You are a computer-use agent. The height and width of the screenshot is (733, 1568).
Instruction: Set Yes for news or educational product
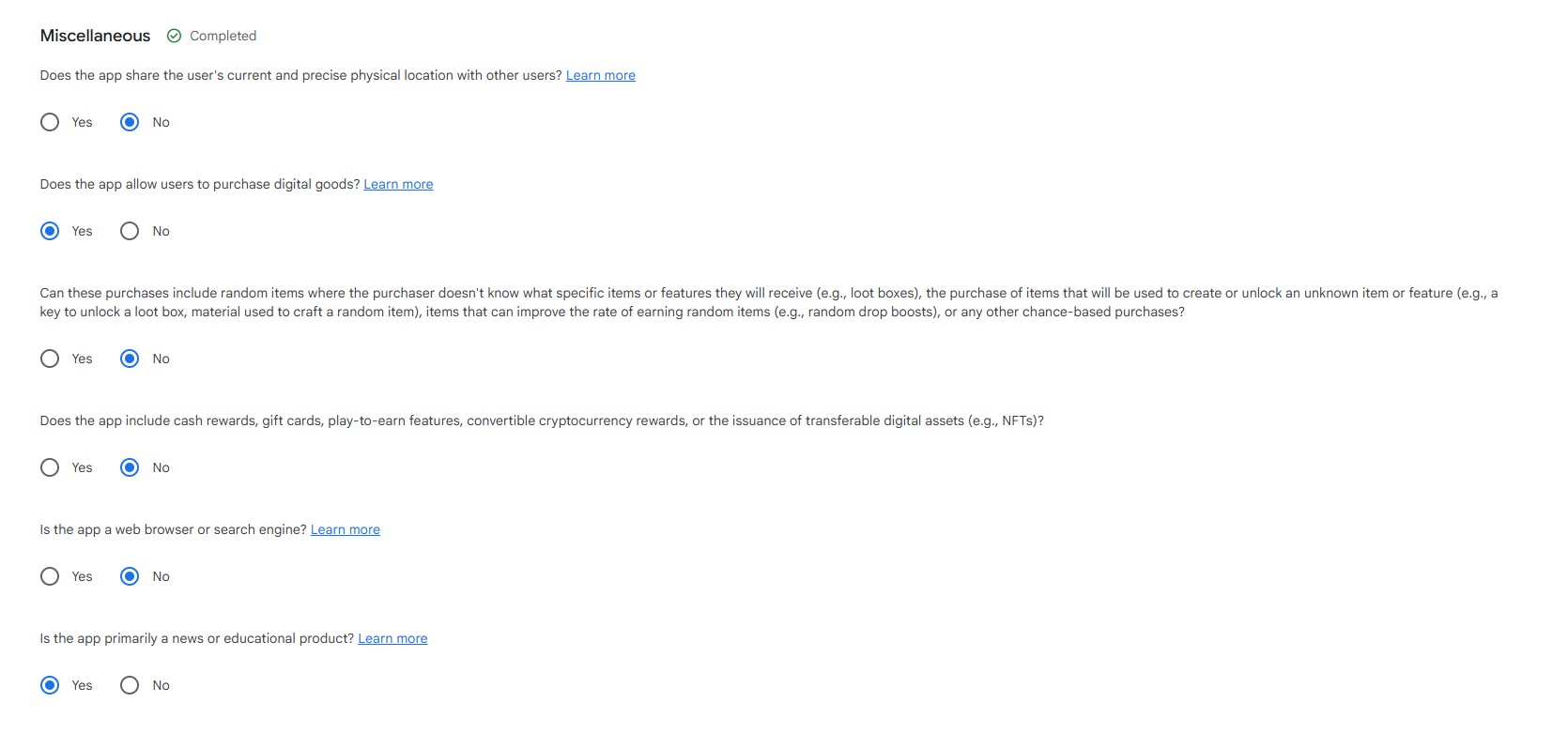click(x=50, y=685)
